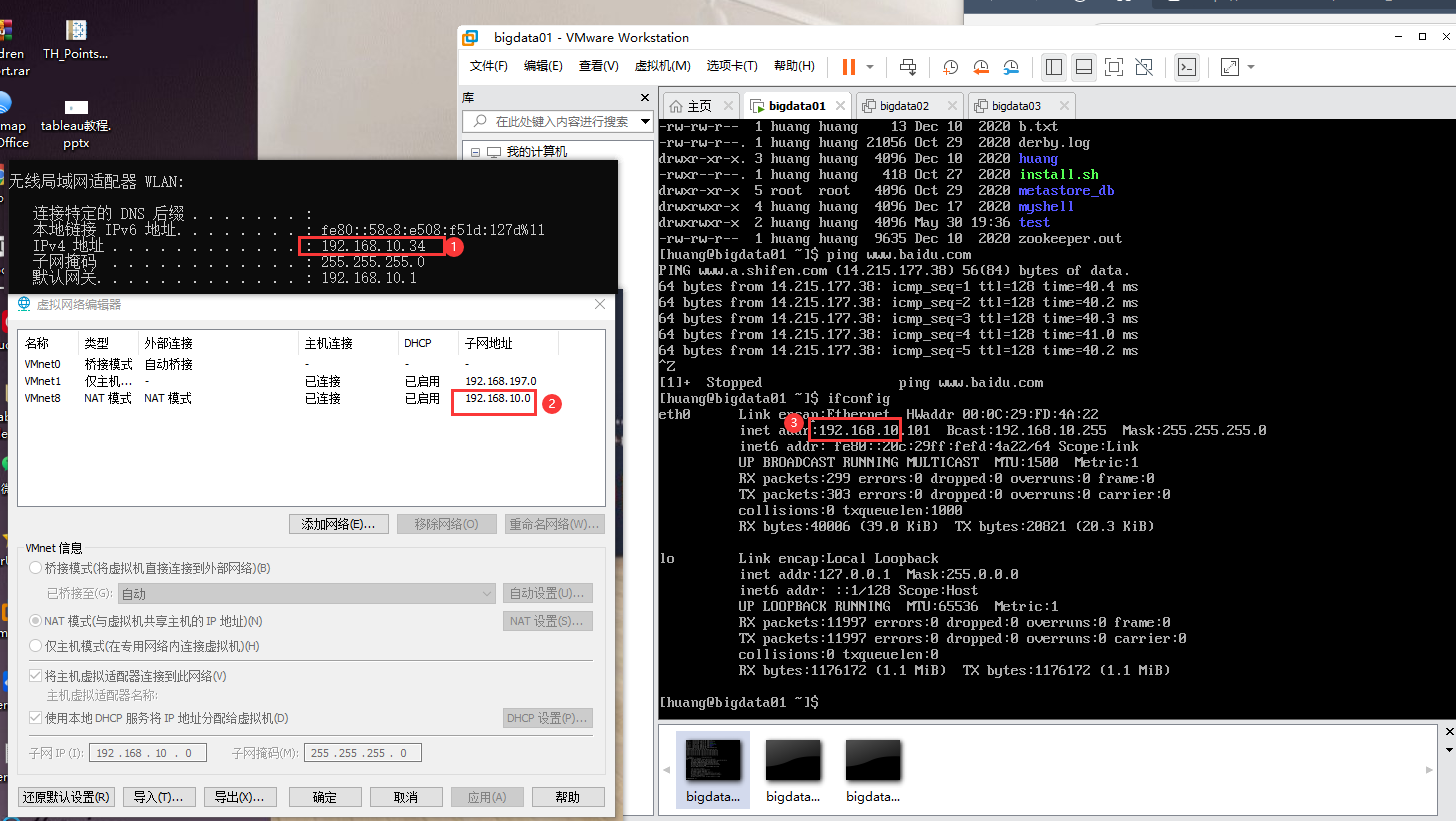Open the dropdown arrow next to the pause button
Screen dimensions: 1456x821
pos(870,67)
